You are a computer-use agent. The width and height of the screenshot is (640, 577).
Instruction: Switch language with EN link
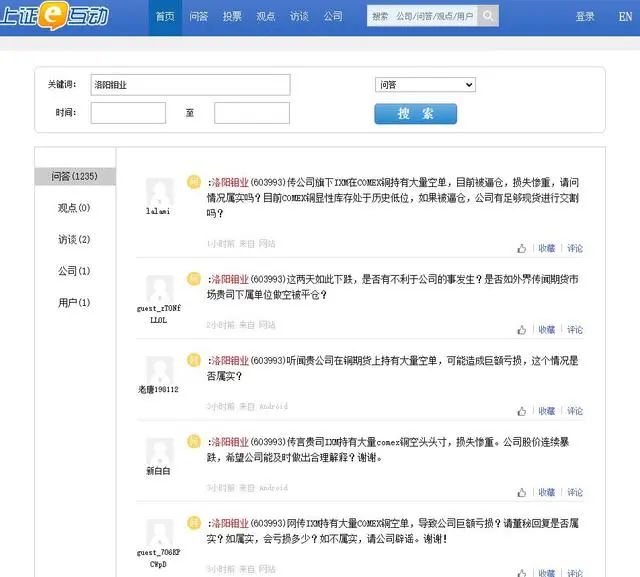pyautogui.click(x=625, y=17)
